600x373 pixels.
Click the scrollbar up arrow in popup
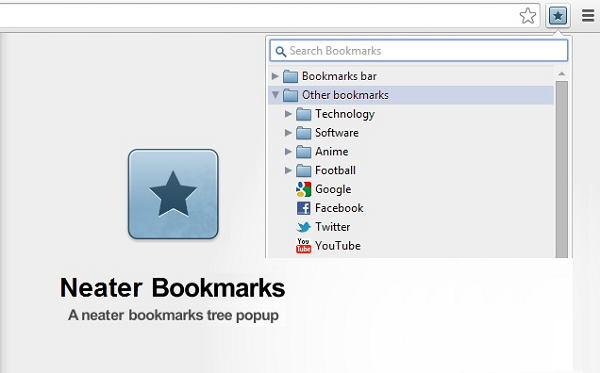561,73
